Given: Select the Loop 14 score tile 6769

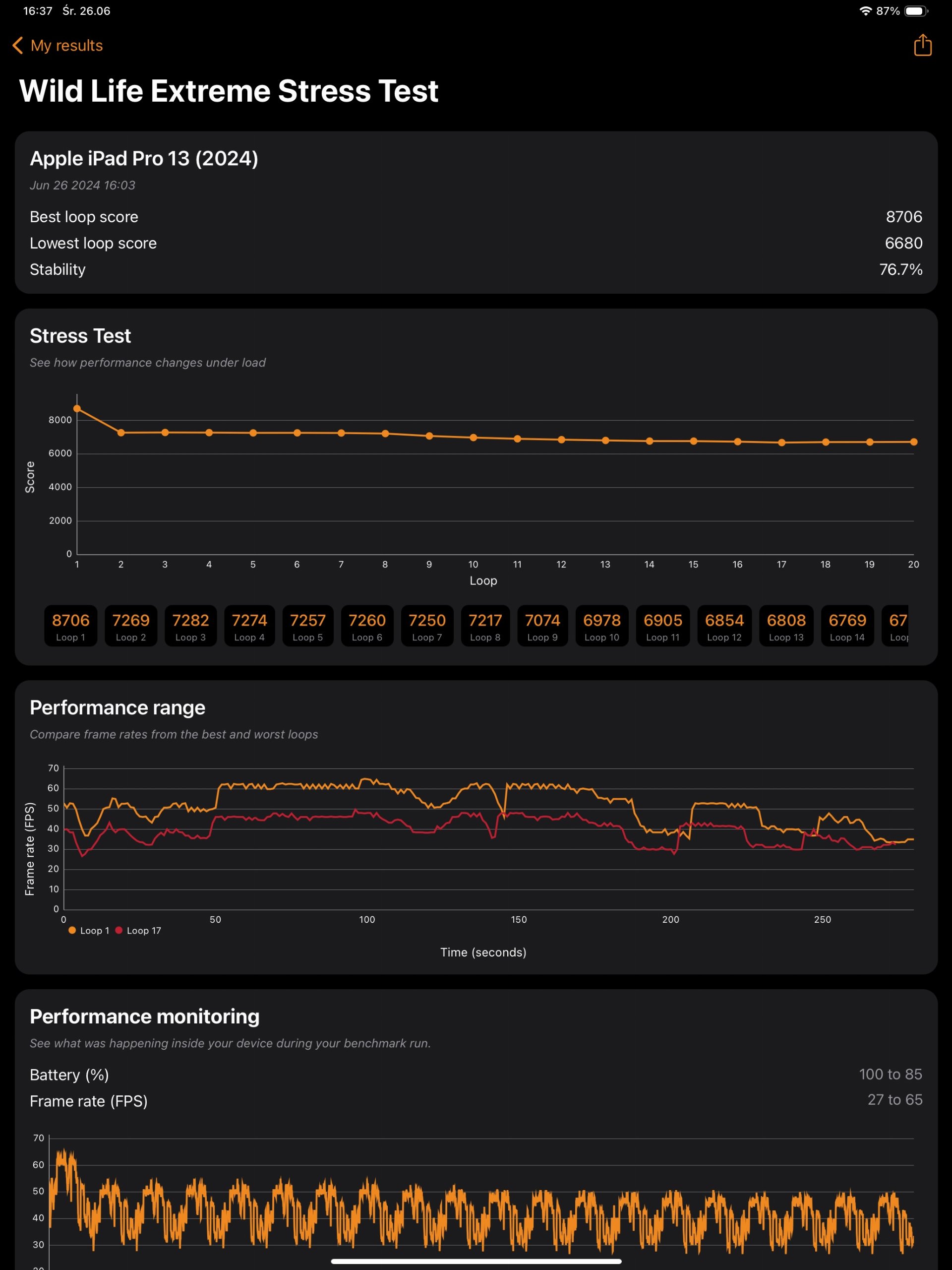Looking at the screenshot, I should click(847, 626).
